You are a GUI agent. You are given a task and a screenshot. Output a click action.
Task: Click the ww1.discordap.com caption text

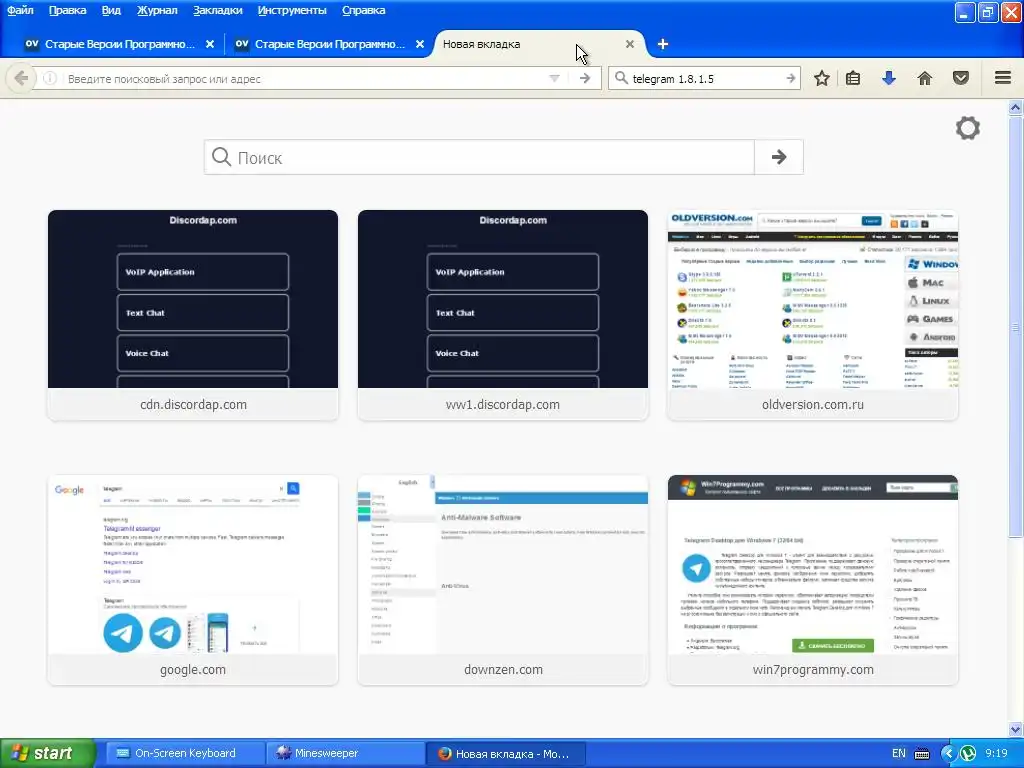[x=503, y=404]
